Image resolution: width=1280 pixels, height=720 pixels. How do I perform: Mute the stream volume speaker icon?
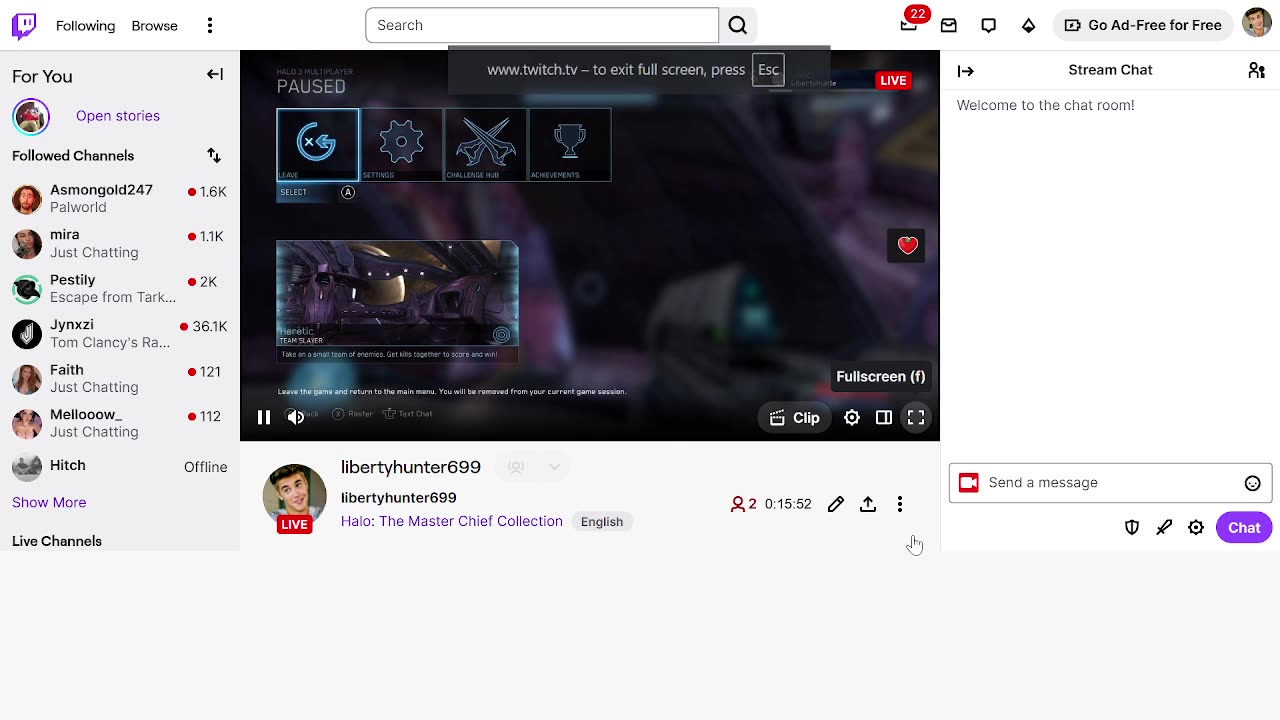pos(296,418)
